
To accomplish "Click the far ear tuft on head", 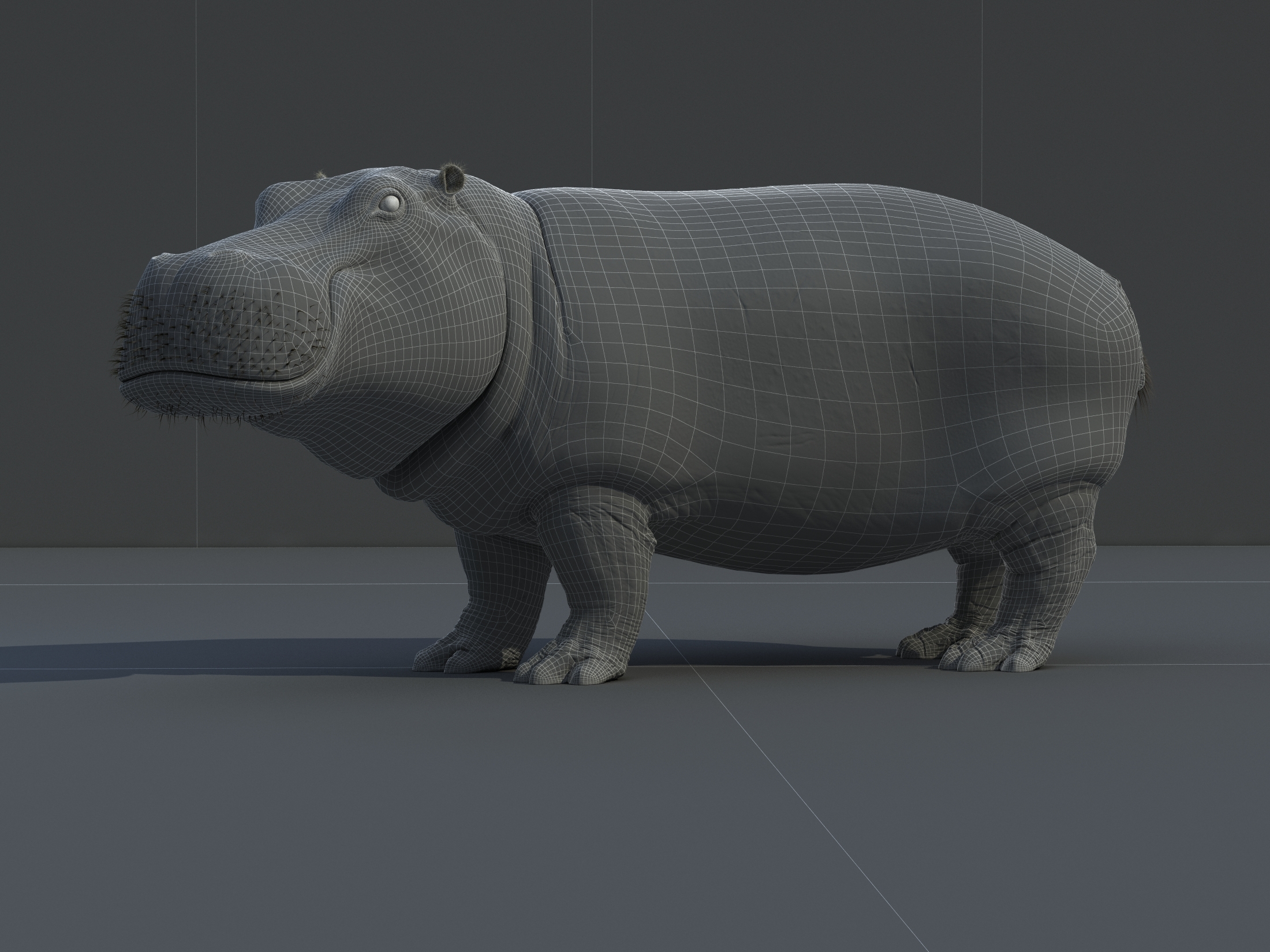I will [322, 173].
